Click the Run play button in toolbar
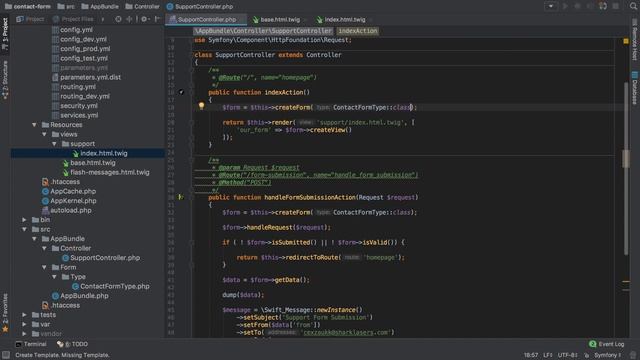The width and height of the screenshot is (640, 360). pyautogui.click(x=565, y=6)
